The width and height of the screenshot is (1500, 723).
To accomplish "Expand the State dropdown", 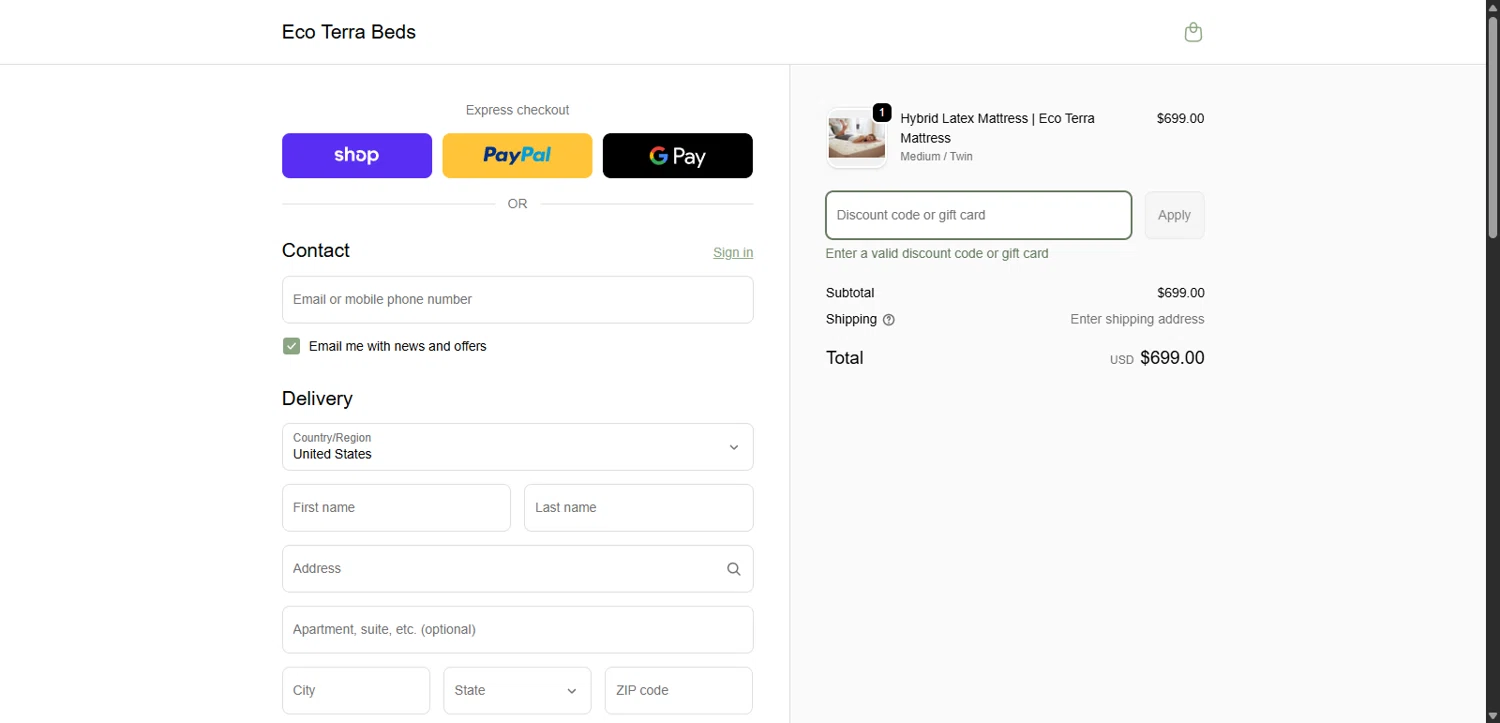I will point(517,690).
